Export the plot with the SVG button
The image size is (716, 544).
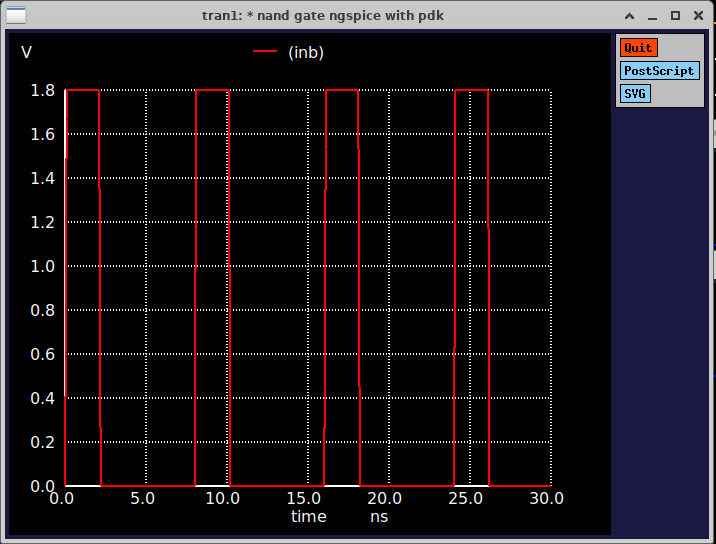pos(635,93)
